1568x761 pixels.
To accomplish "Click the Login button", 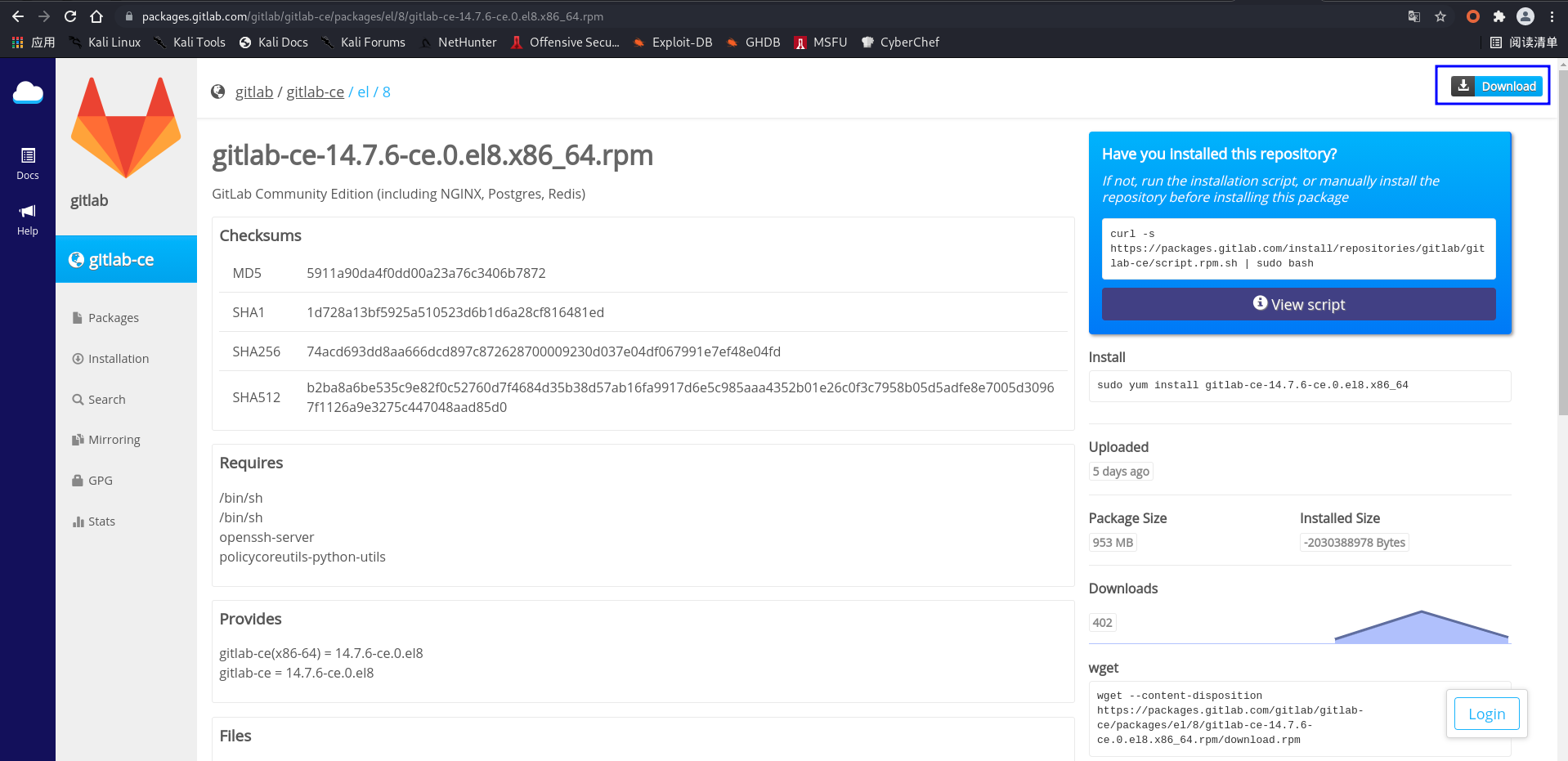I will pyautogui.click(x=1486, y=713).
